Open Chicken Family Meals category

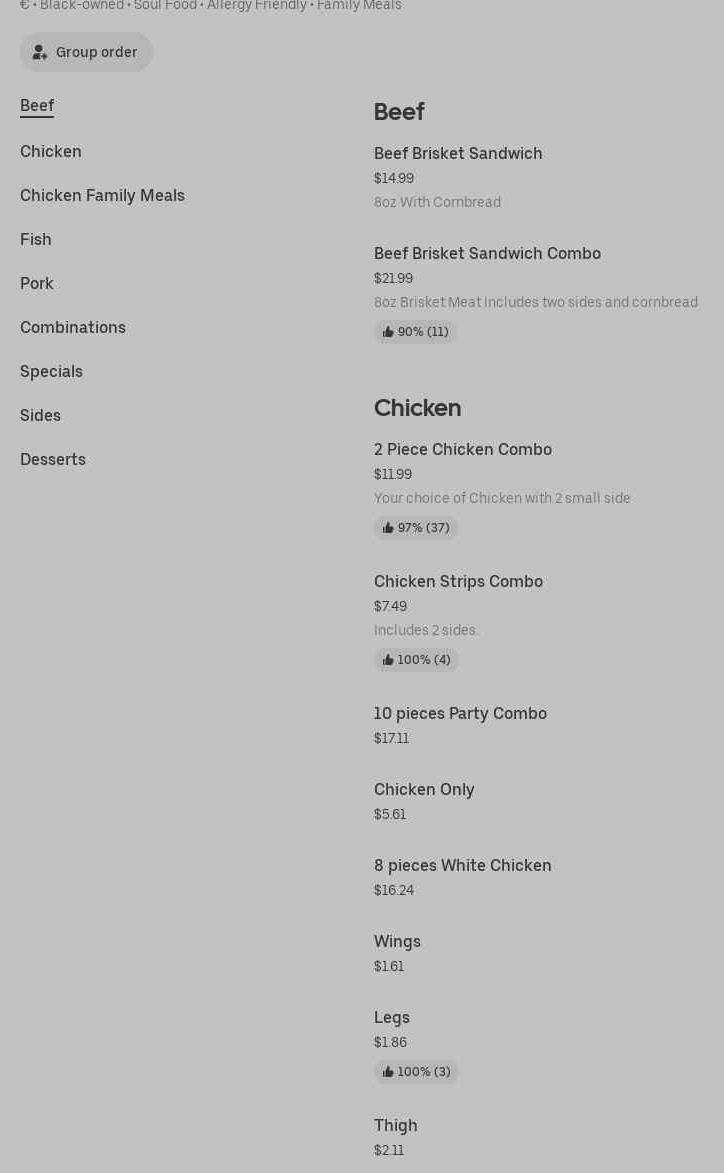point(102,195)
